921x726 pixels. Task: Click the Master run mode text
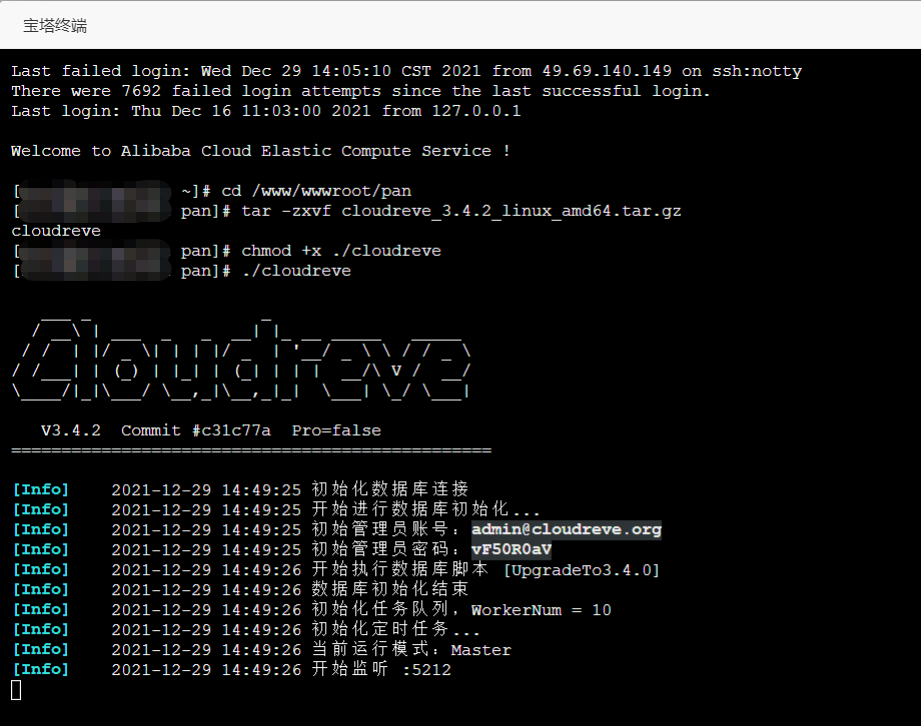(481, 649)
